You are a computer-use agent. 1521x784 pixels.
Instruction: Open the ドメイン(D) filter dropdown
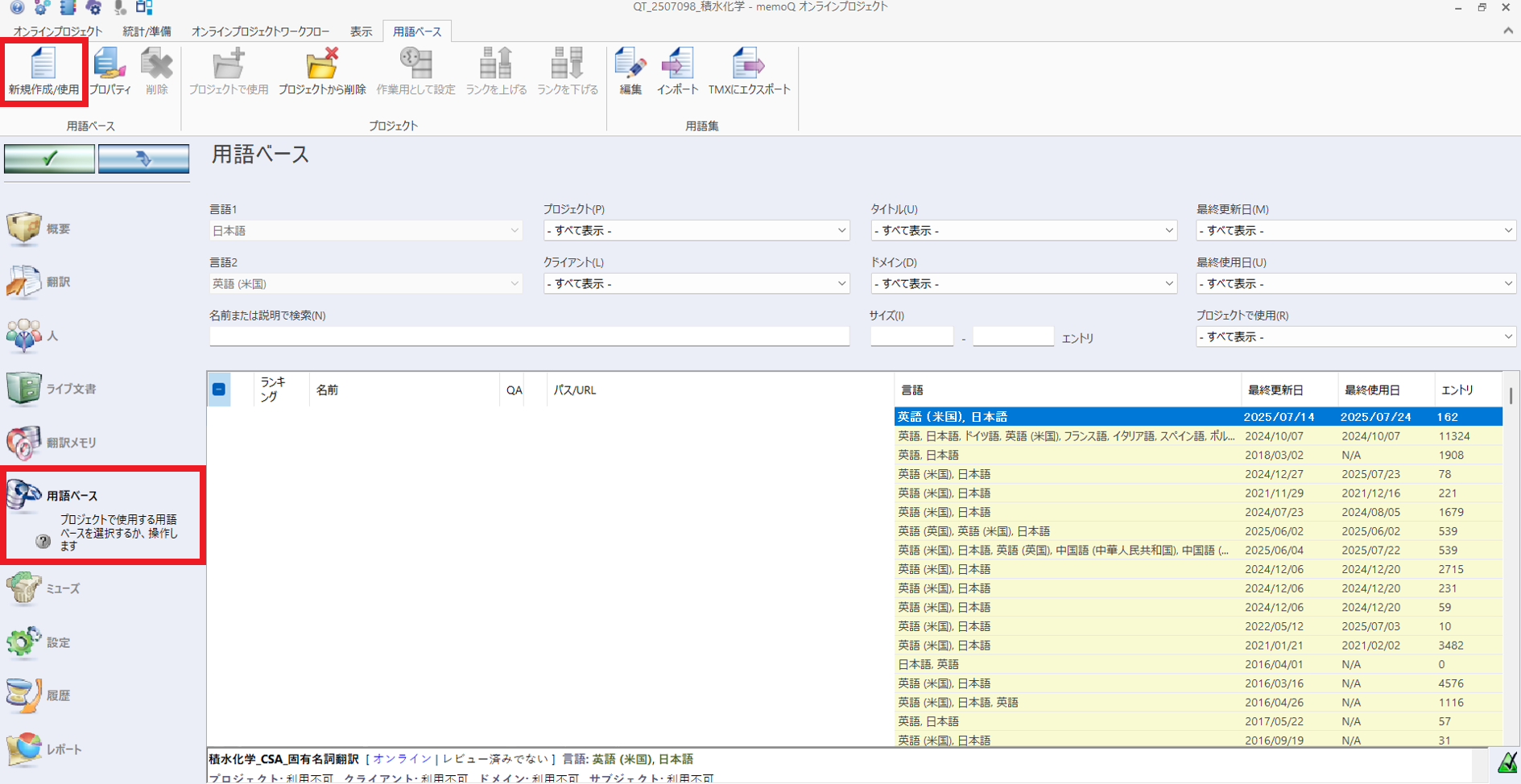click(x=1023, y=283)
